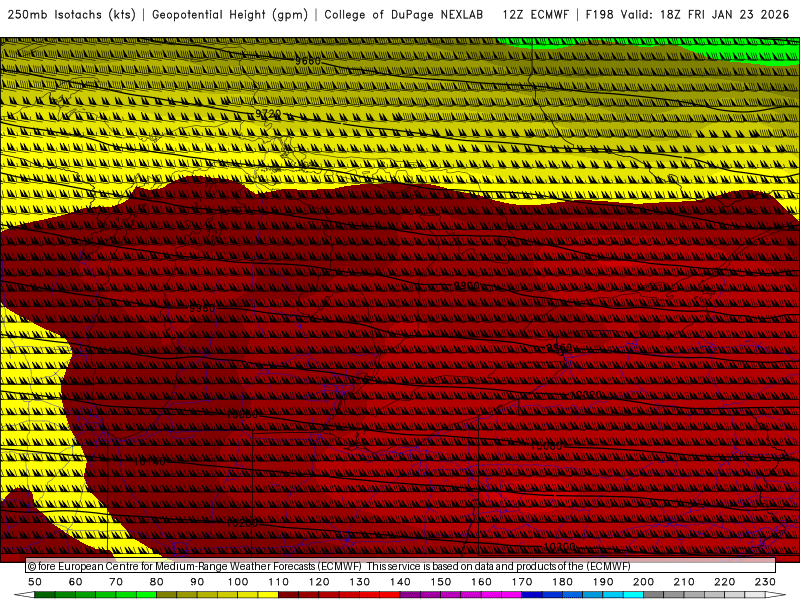Click the ECMWF copyright notice banner
The width and height of the screenshot is (800, 600).
point(401,566)
